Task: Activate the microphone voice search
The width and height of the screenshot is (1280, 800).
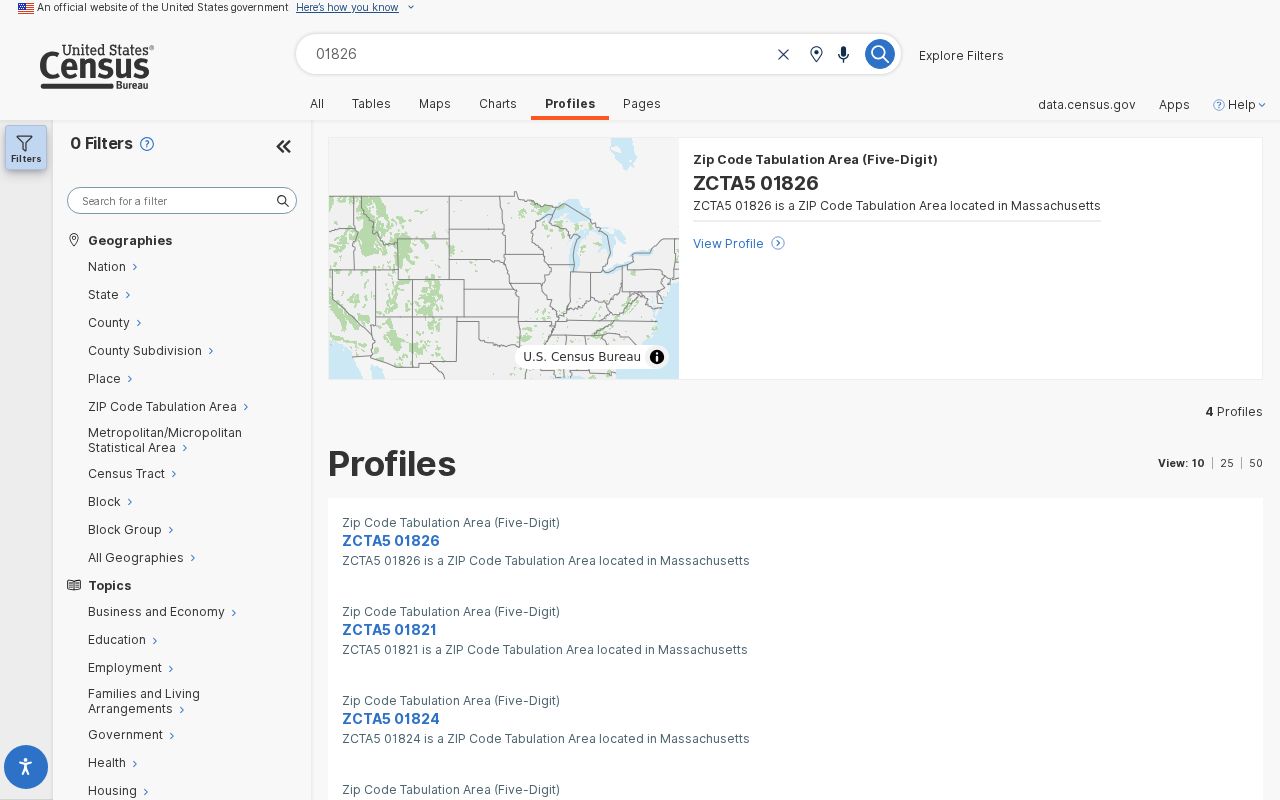Action: (844, 54)
